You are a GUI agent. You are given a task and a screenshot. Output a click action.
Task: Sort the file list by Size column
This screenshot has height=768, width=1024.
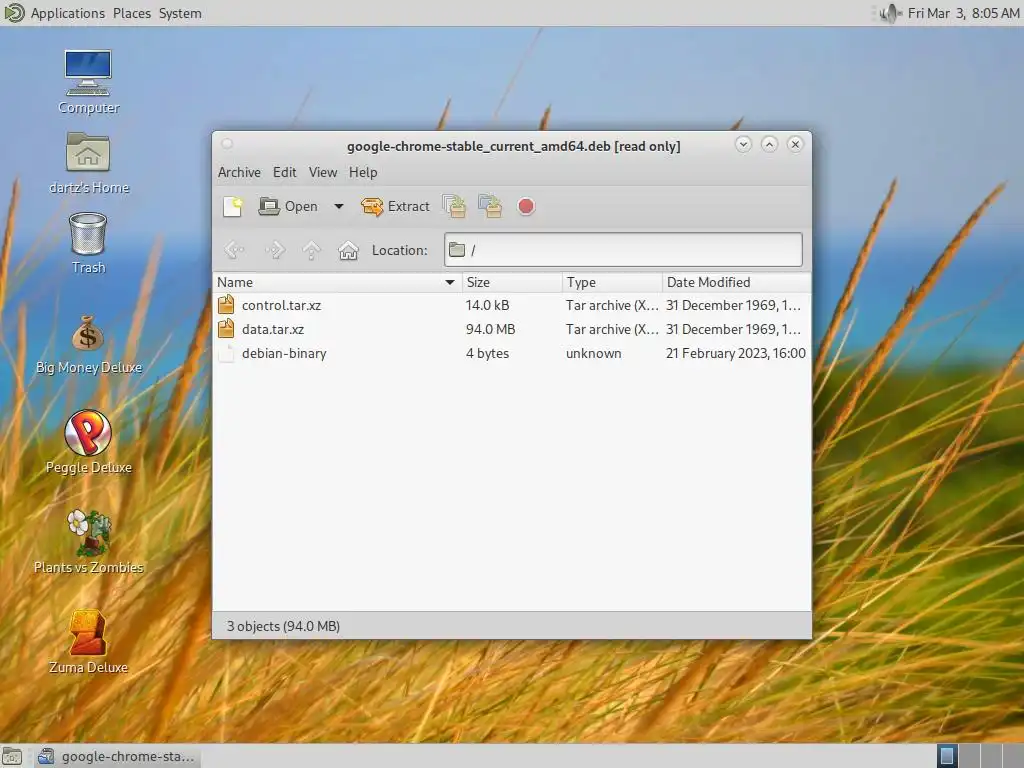[x=512, y=282]
